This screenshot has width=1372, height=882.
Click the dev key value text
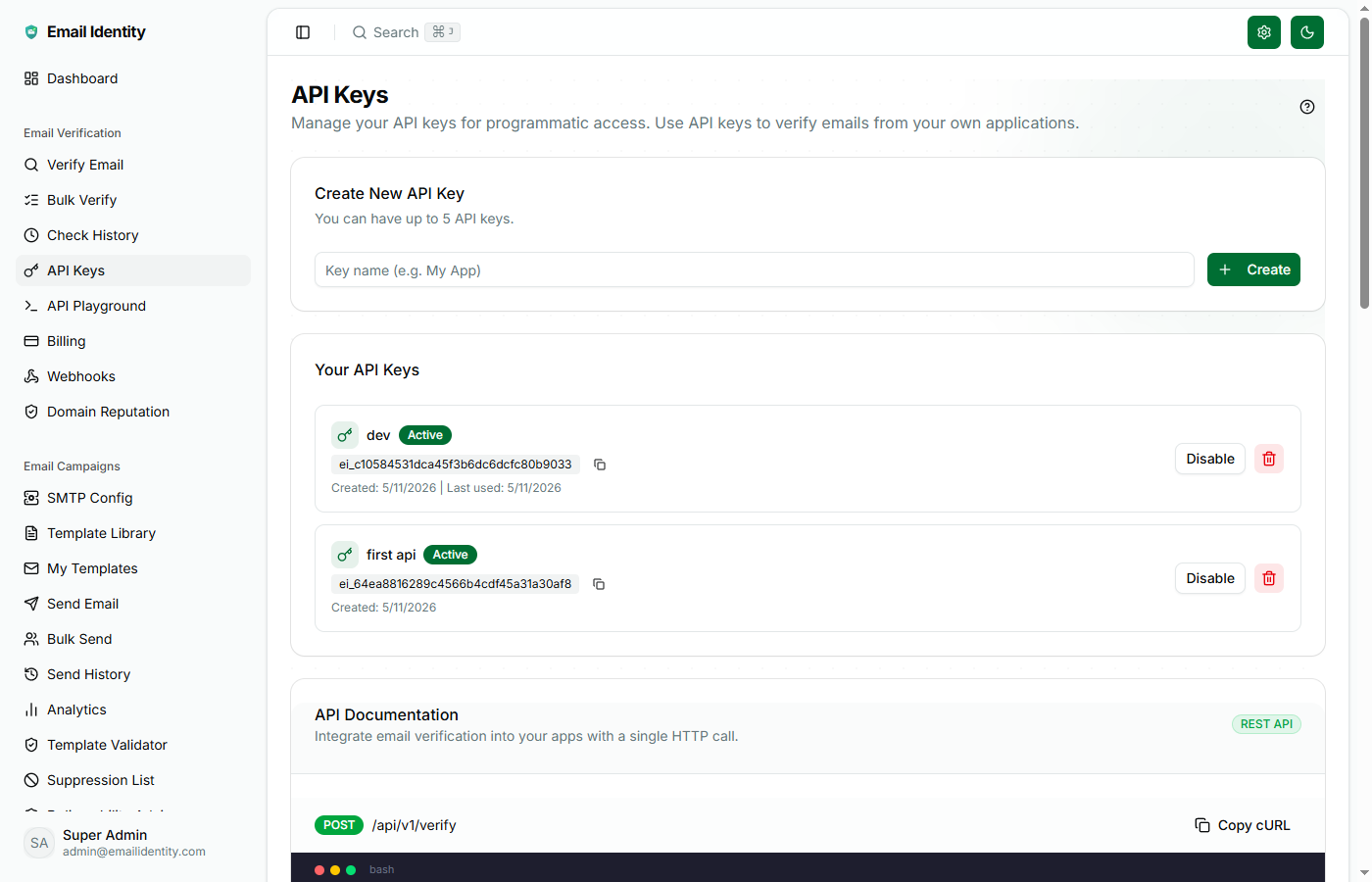[456, 465]
